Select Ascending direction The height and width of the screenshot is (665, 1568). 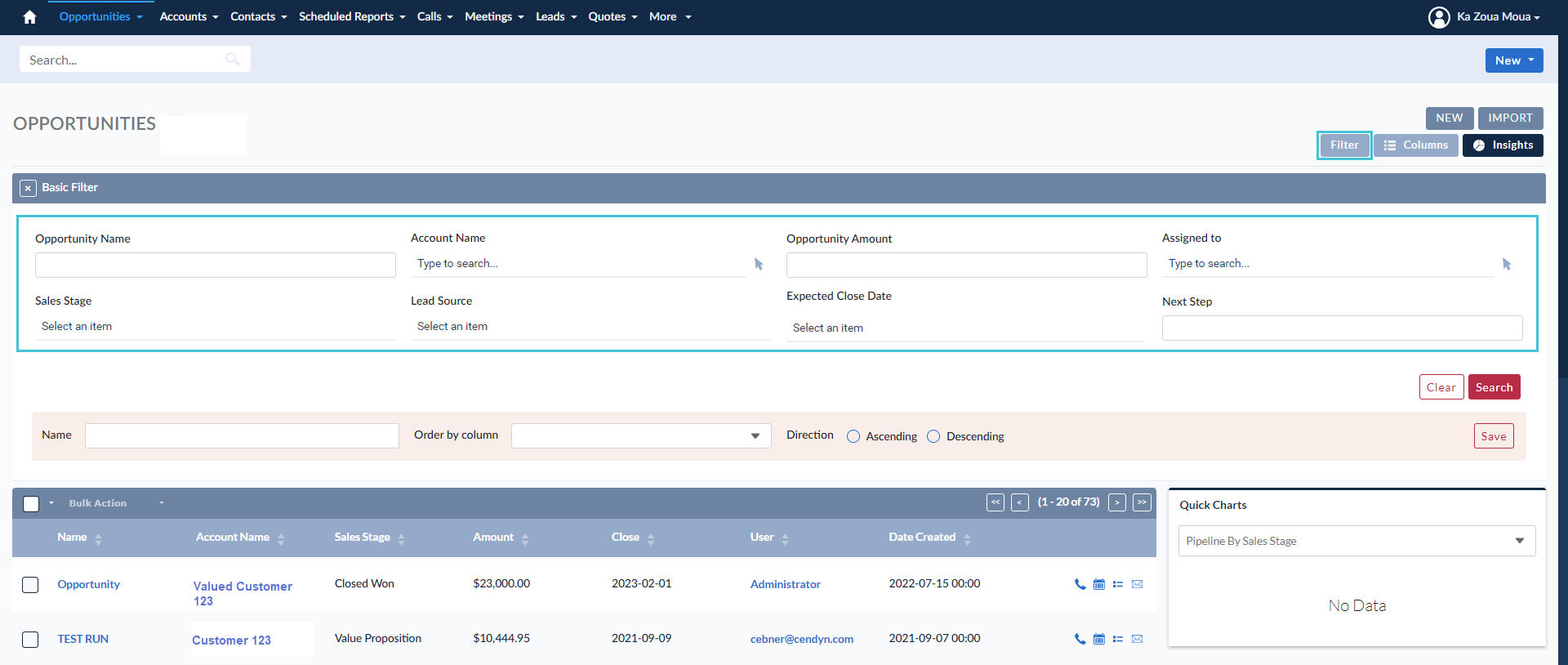pos(853,436)
